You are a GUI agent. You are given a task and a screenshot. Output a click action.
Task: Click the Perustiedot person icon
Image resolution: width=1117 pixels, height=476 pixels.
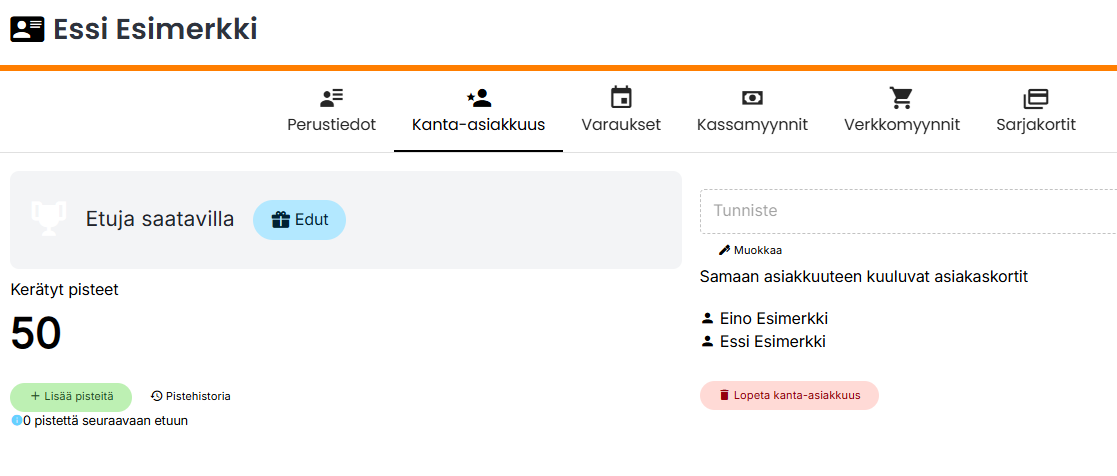pyautogui.click(x=331, y=98)
